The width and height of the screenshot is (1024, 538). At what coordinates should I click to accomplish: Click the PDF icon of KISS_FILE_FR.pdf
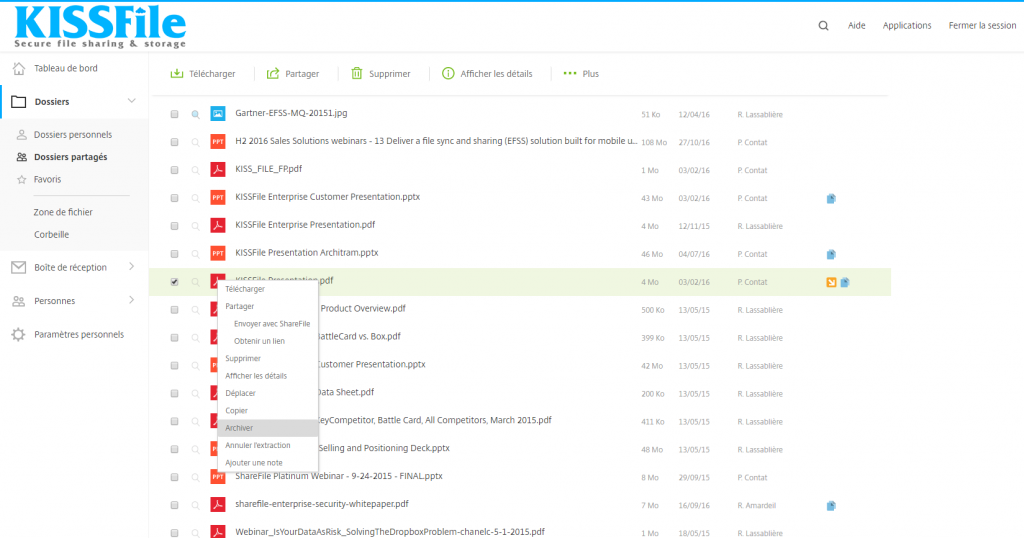click(x=217, y=170)
